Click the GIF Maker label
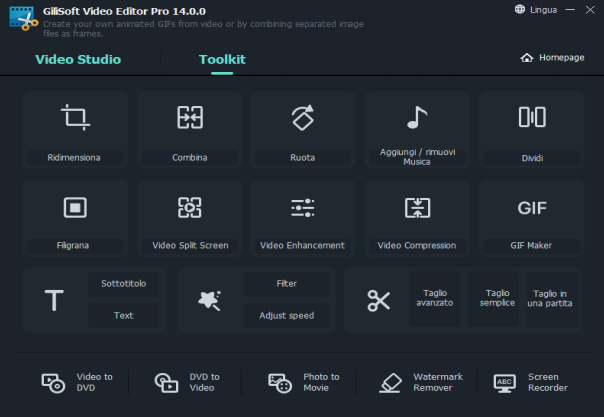This screenshot has width=604, height=417. 531,246
